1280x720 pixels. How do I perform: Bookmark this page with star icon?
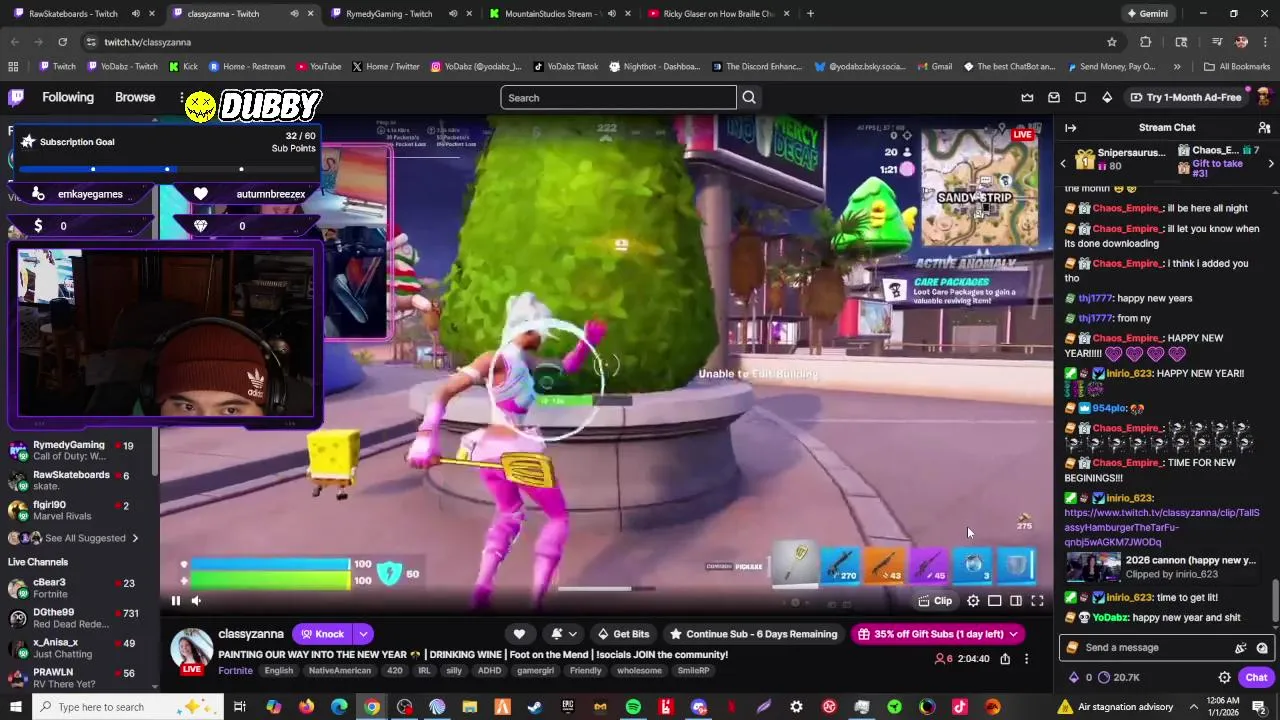pos(1111,42)
